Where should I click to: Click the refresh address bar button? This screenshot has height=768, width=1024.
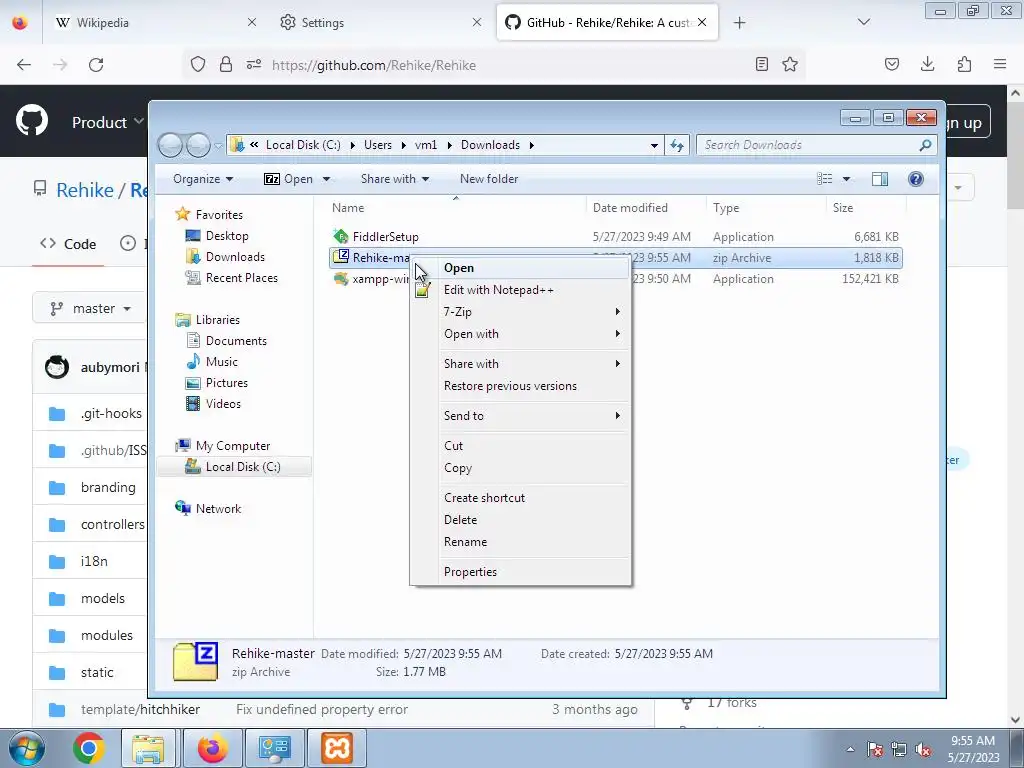pos(677,145)
